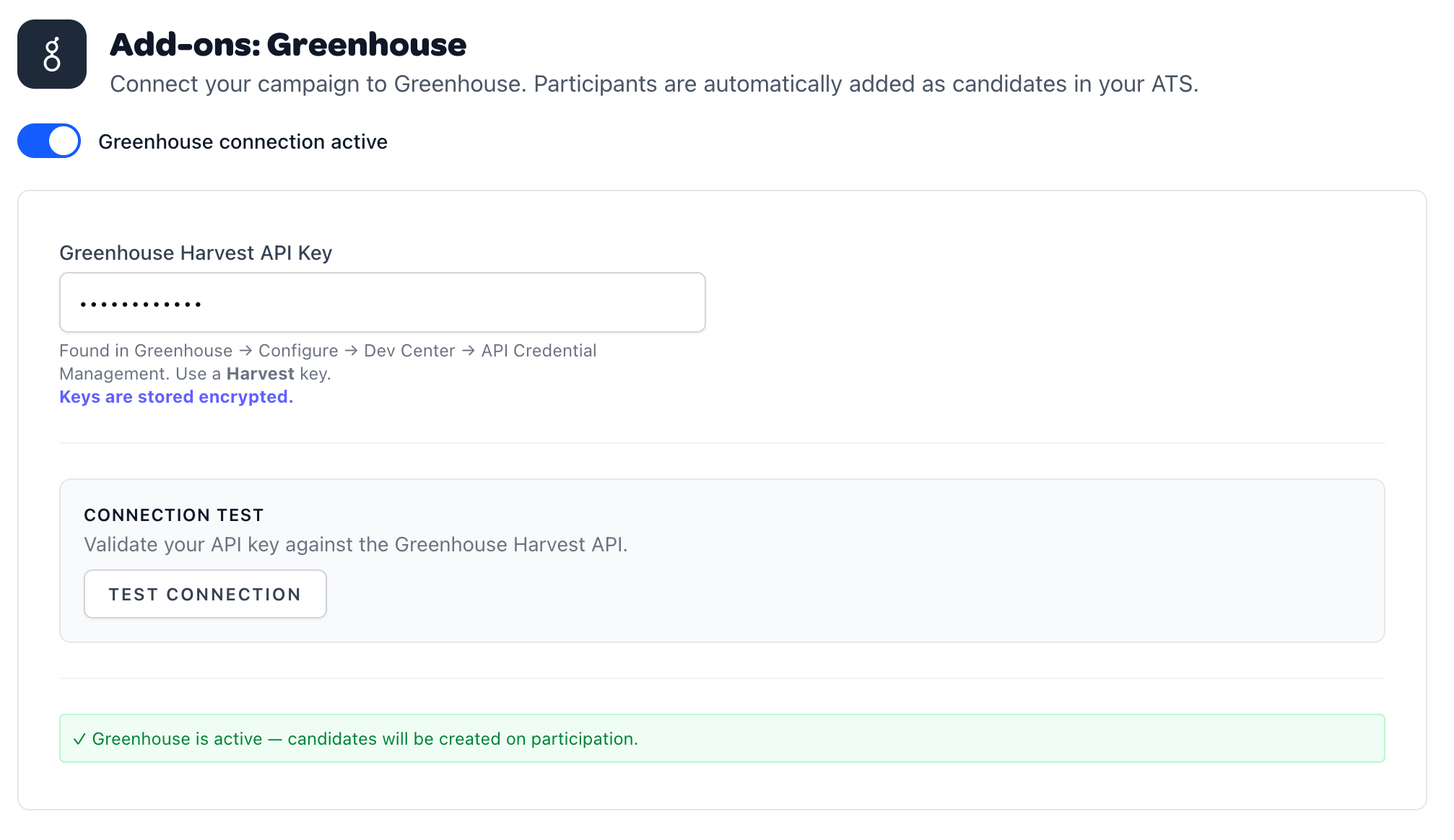Click the "Dev Center" text in helper path

(409, 351)
